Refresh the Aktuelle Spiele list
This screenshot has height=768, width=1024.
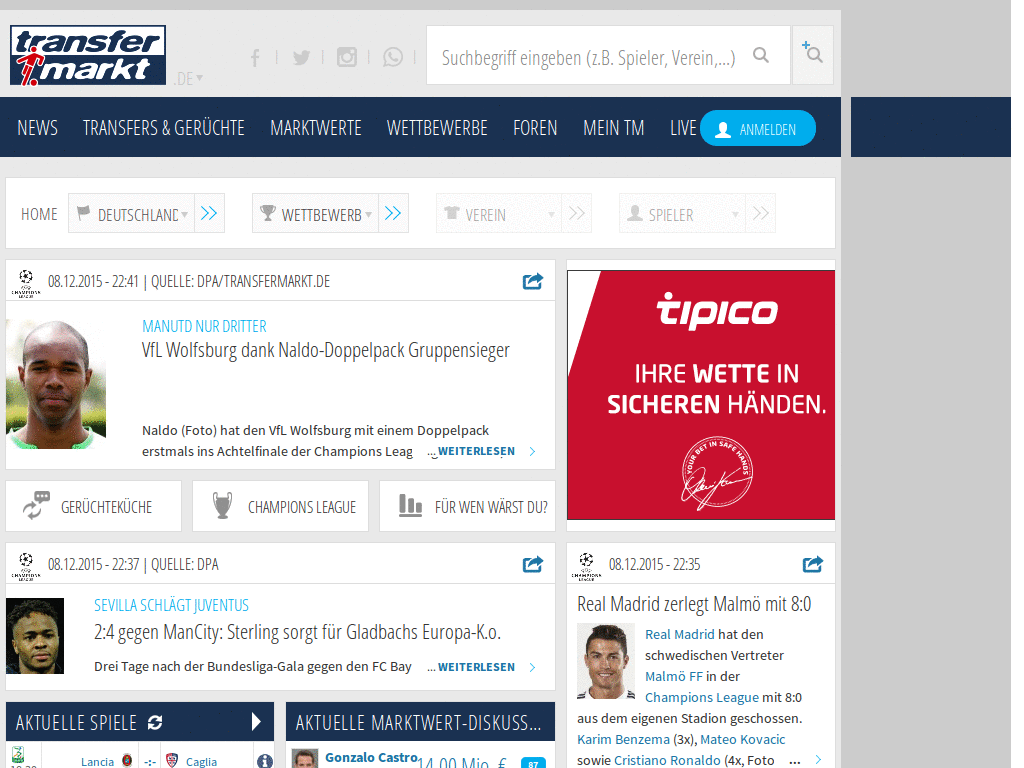[155, 722]
